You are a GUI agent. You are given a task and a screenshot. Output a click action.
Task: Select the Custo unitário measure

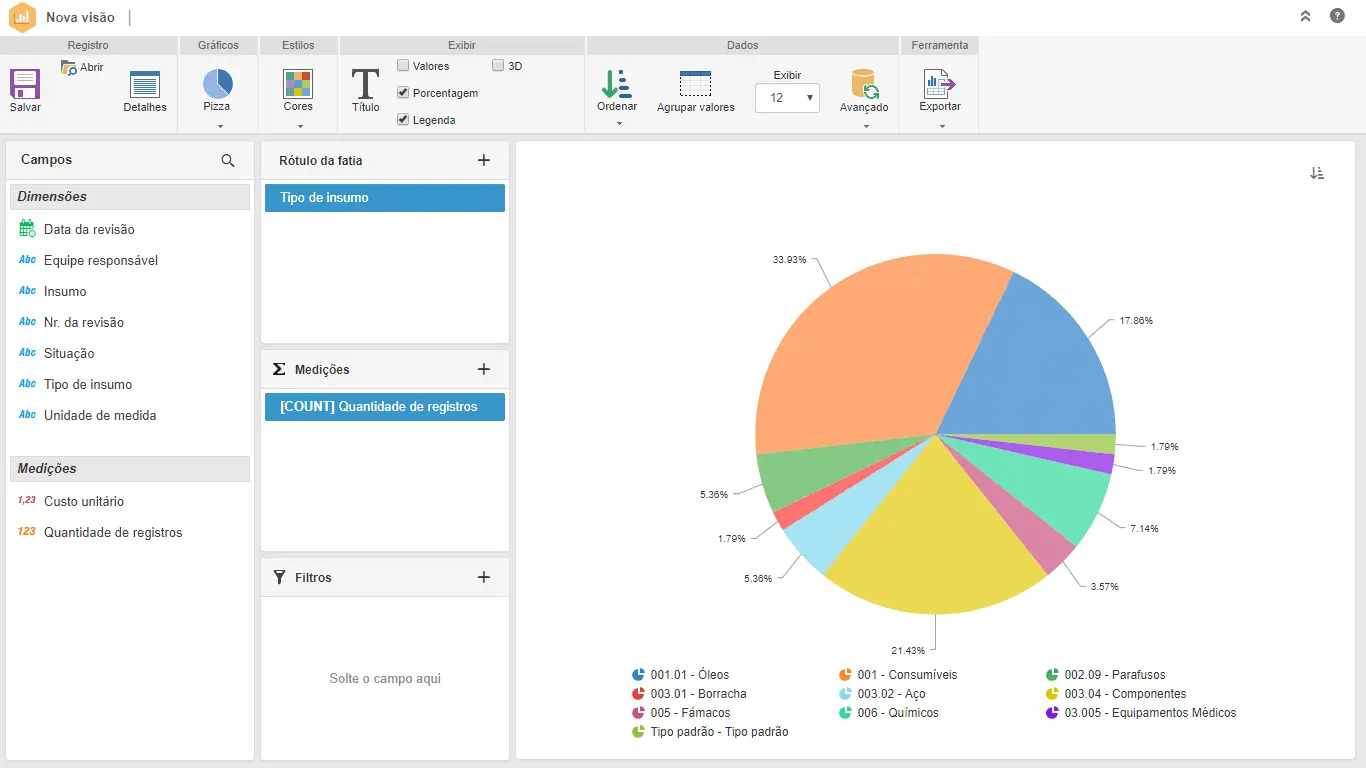pyautogui.click(x=84, y=501)
